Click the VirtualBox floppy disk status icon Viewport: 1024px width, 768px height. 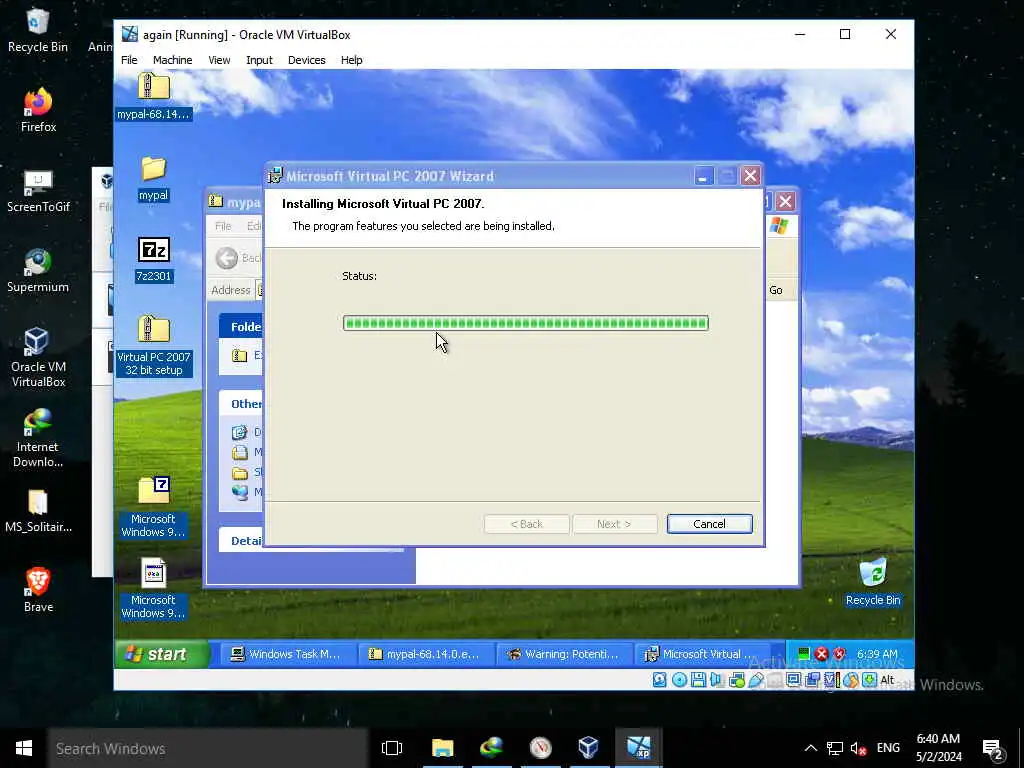coord(698,680)
